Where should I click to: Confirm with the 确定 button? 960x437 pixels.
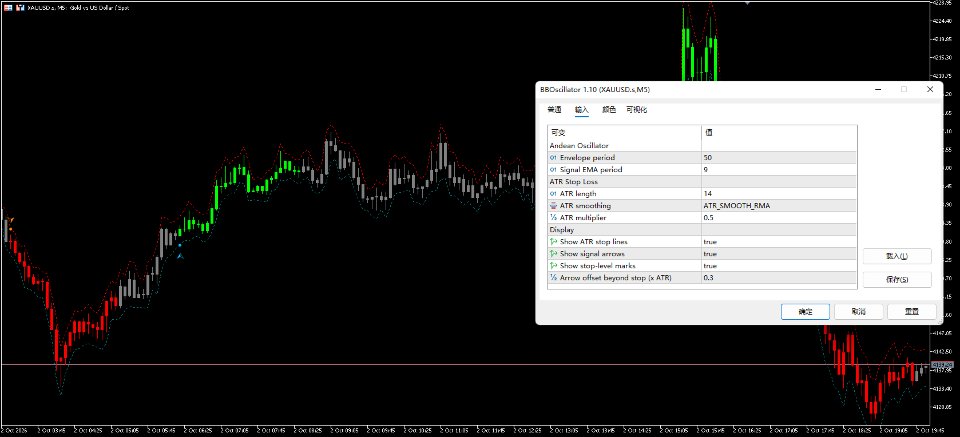coord(805,312)
